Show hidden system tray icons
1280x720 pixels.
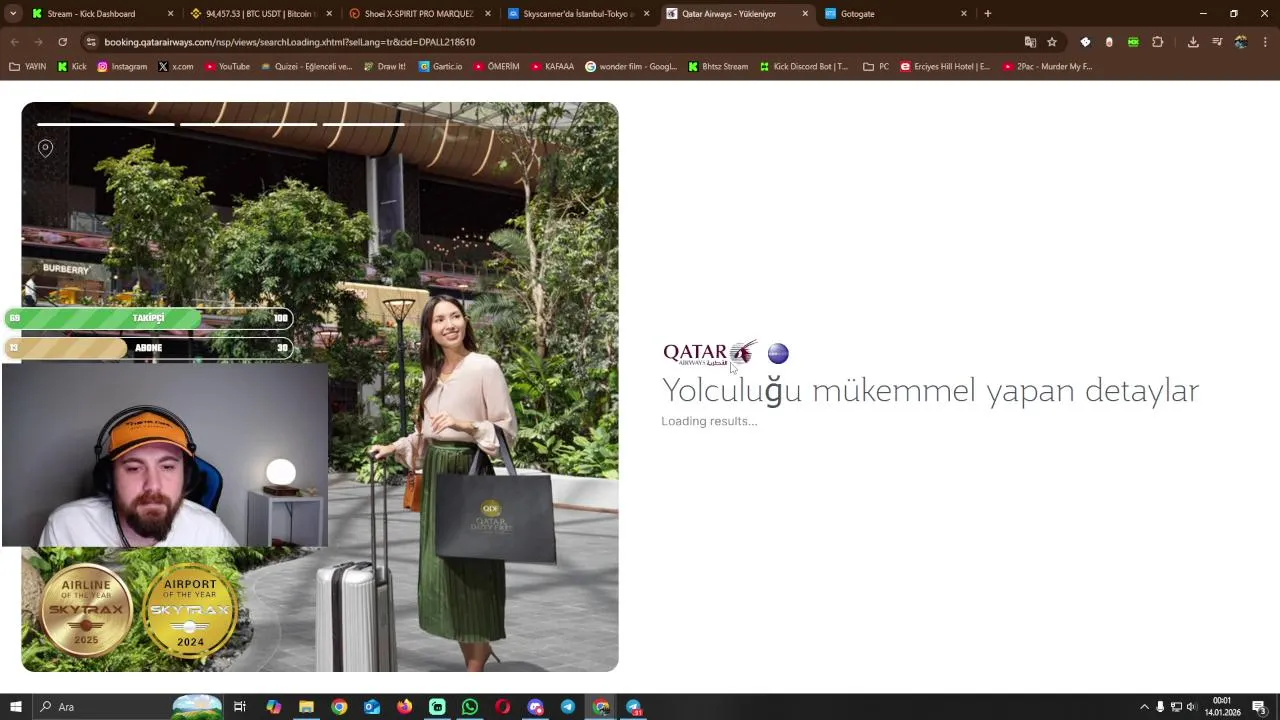coord(1144,707)
